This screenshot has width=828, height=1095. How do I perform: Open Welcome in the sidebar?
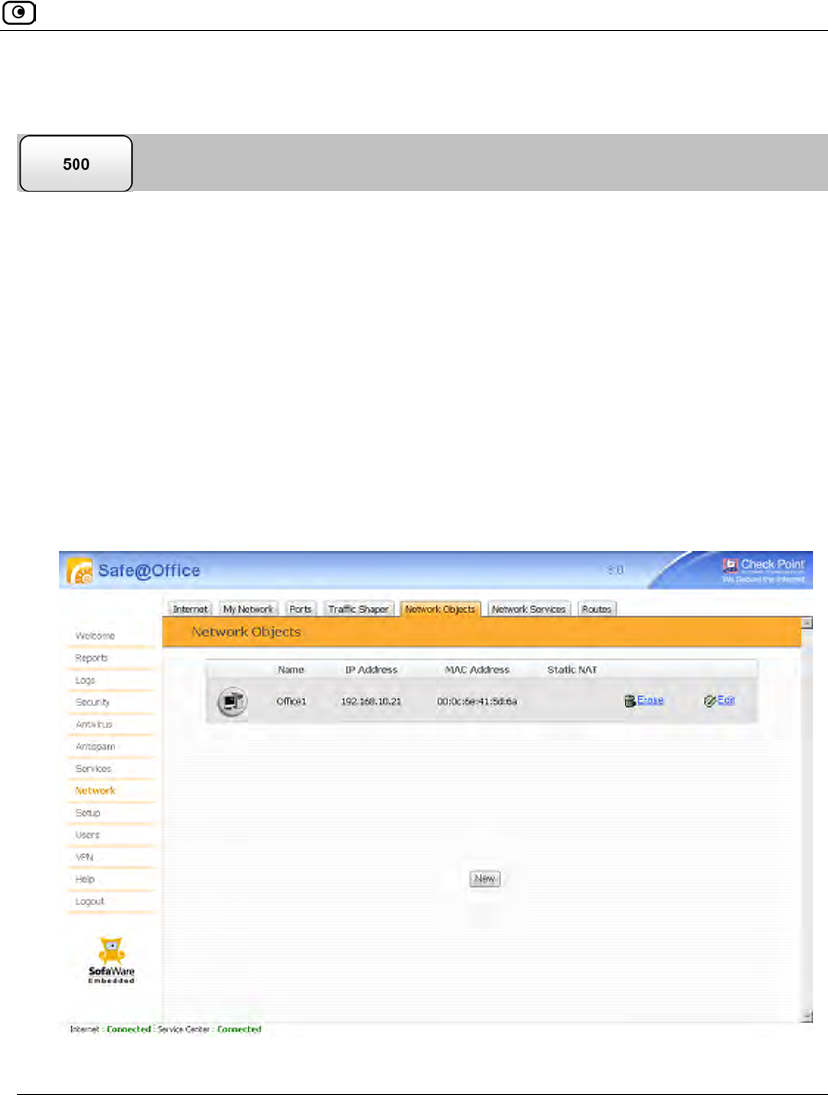(x=95, y=636)
